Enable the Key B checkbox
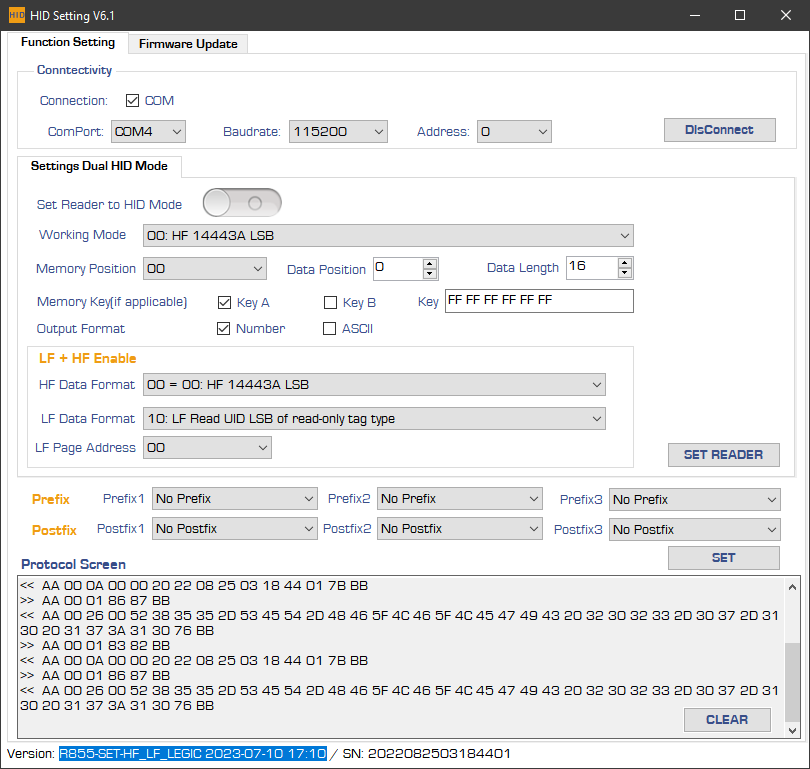The height and width of the screenshot is (769, 810). 331,302
